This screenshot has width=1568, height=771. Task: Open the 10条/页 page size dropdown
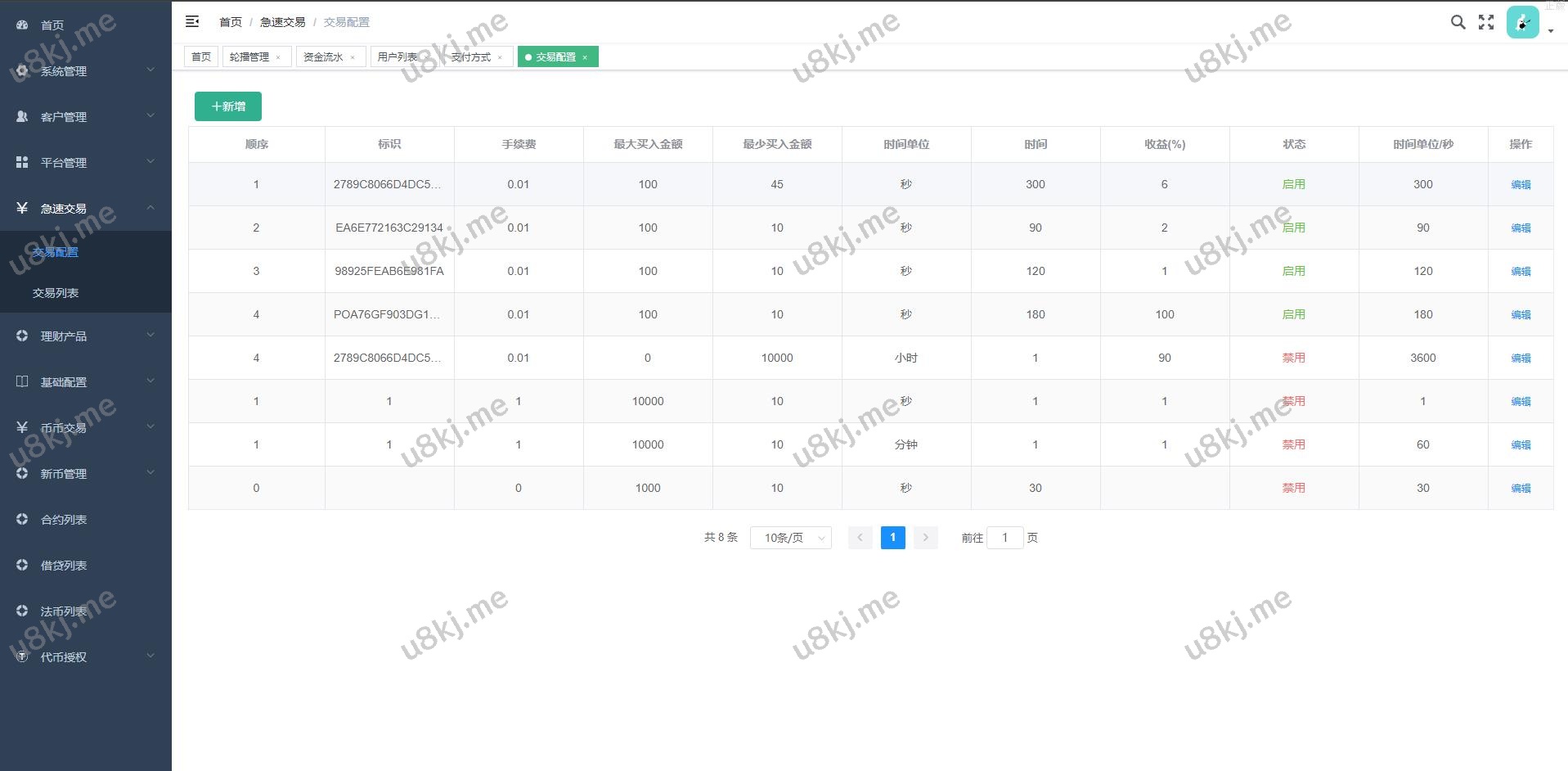[x=790, y=538]
